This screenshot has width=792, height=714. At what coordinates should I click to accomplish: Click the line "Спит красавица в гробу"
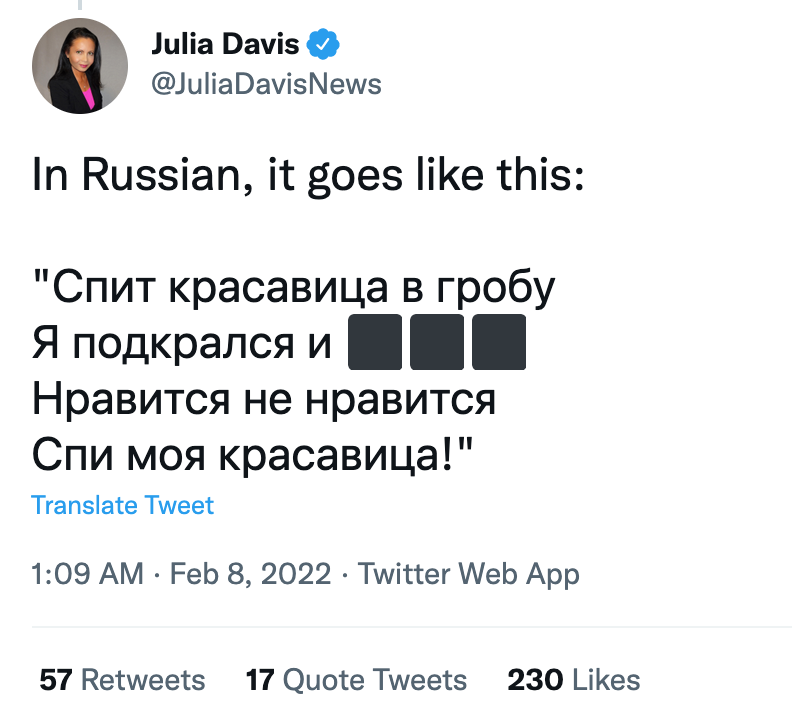pos(293,288)
